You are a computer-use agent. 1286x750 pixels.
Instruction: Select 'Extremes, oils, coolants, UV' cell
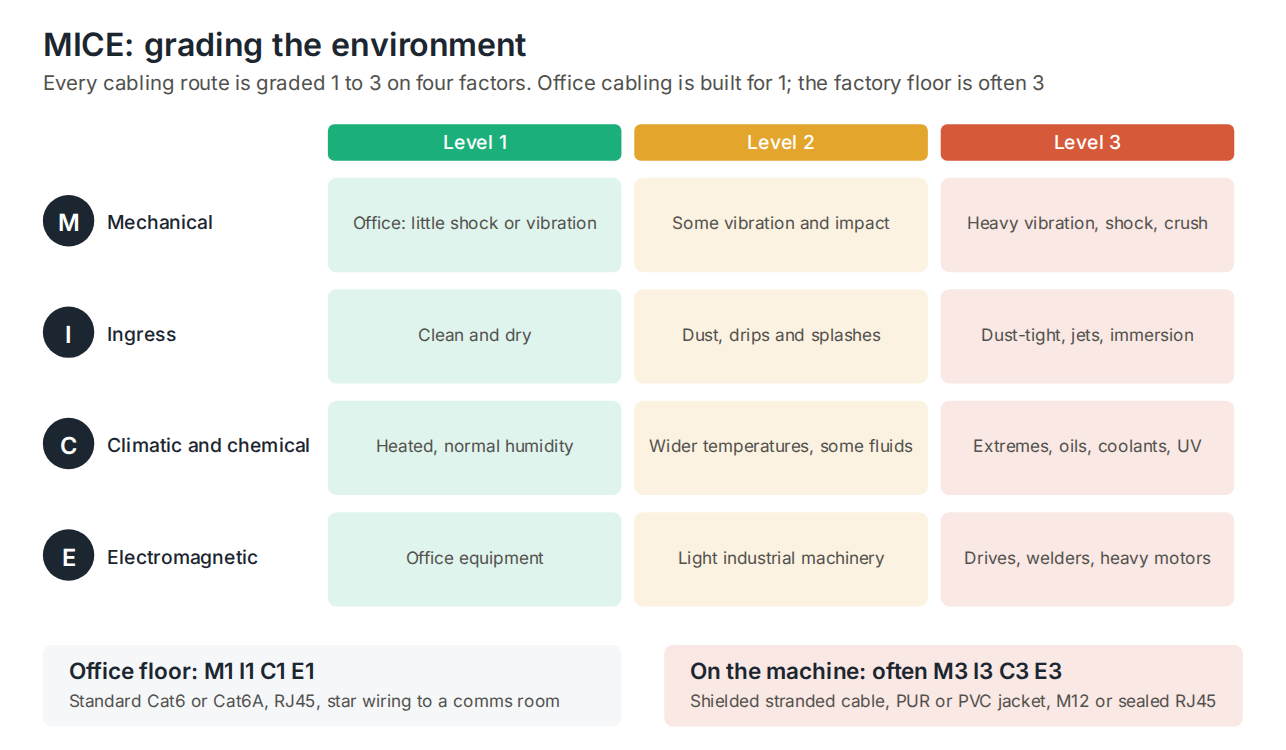pyautogui.click(x=1087, y=448)
